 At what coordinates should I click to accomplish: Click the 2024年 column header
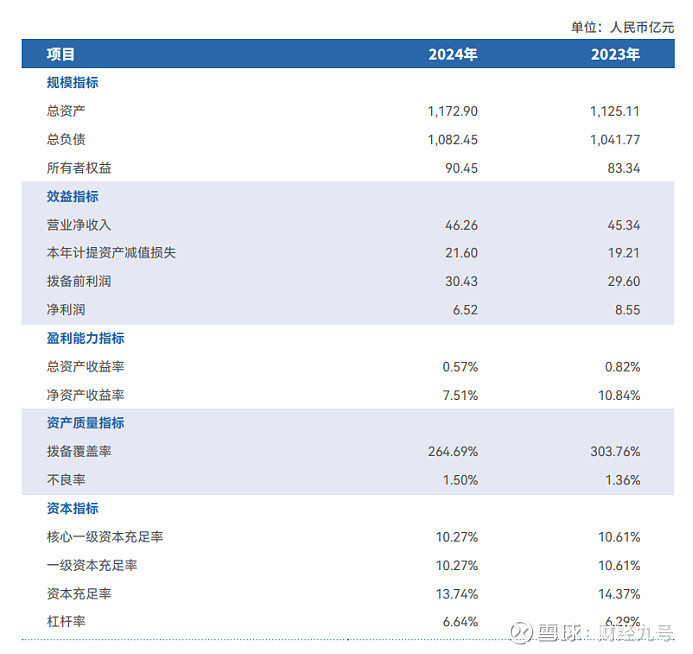(453, 54)
